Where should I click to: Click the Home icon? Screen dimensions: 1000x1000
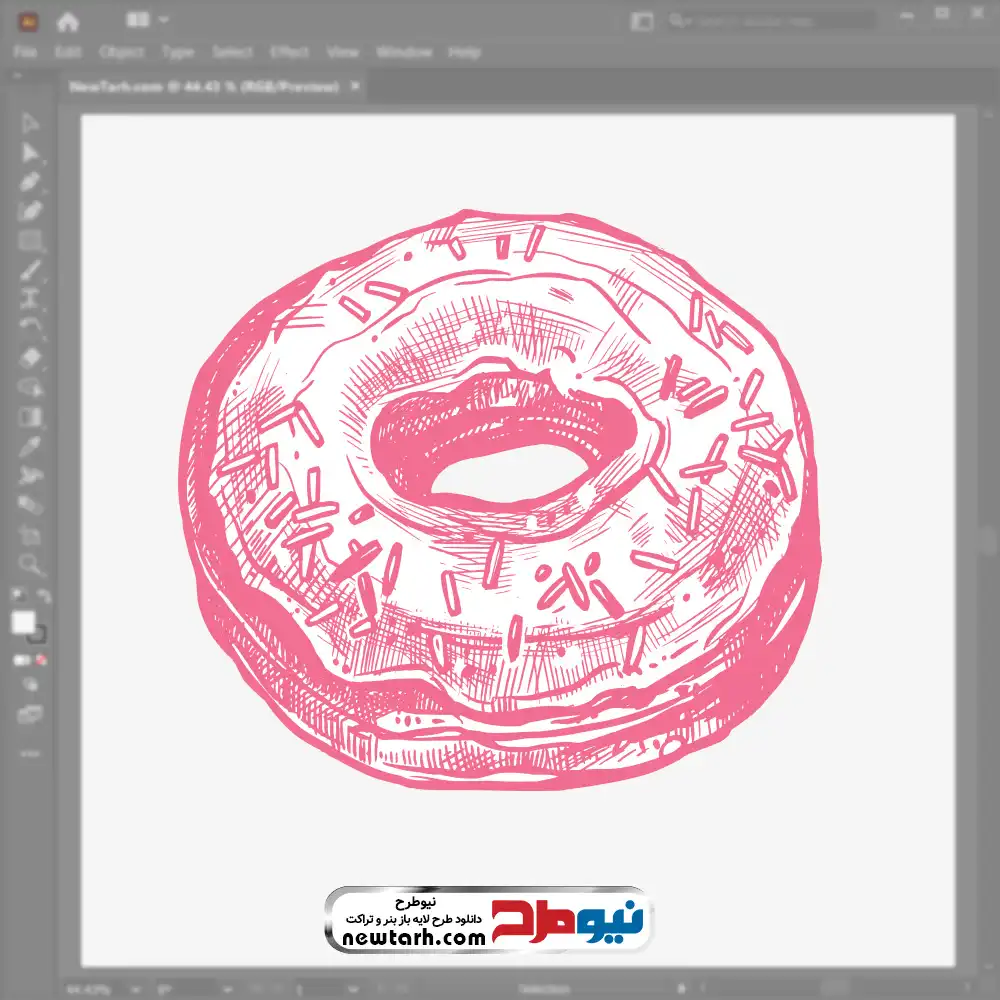pyautogui.click(x=67, y=20)
